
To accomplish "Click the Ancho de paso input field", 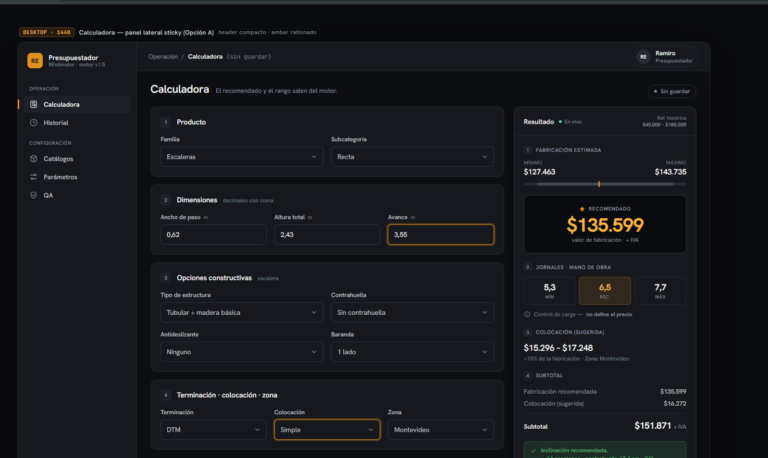I will [213, 235].
